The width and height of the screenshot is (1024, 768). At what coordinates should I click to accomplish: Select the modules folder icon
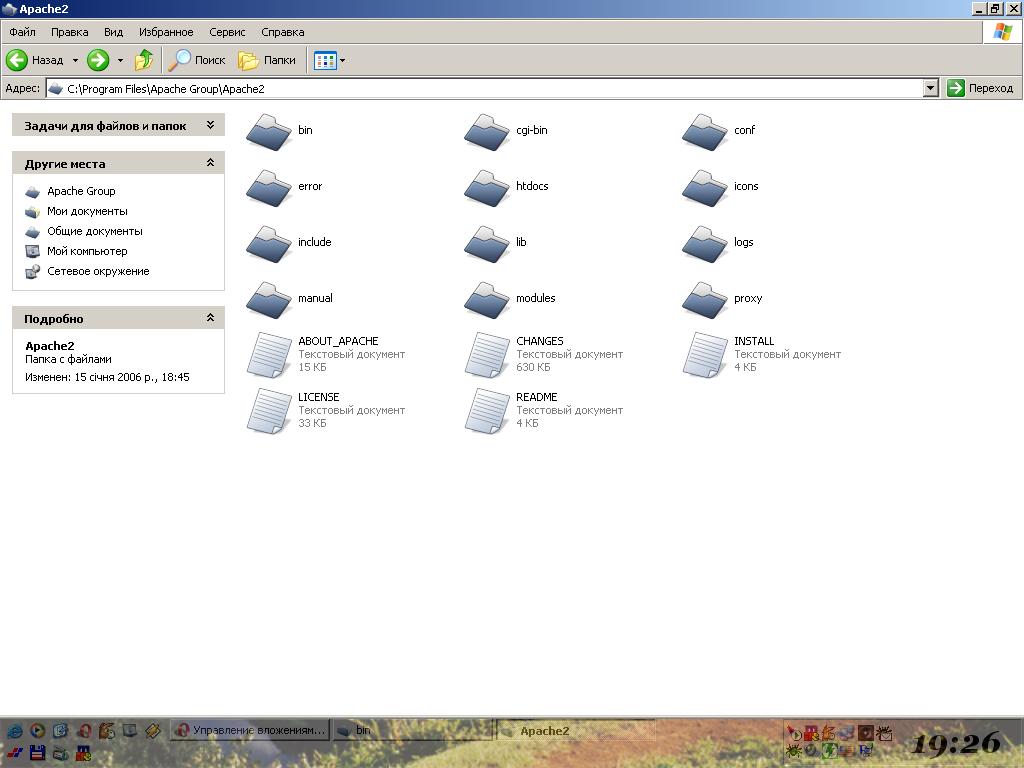(487, 300)
